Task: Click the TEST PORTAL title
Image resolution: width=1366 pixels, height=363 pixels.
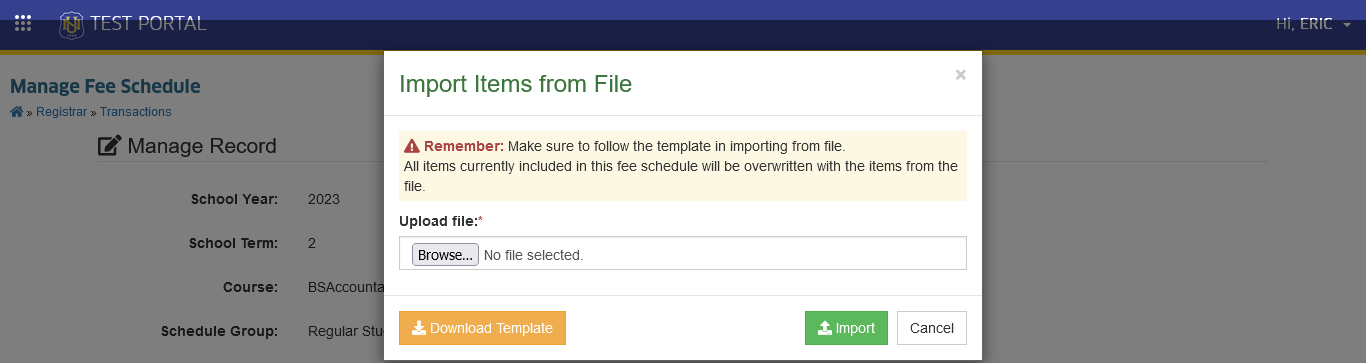Action: [x=148, y=24]
